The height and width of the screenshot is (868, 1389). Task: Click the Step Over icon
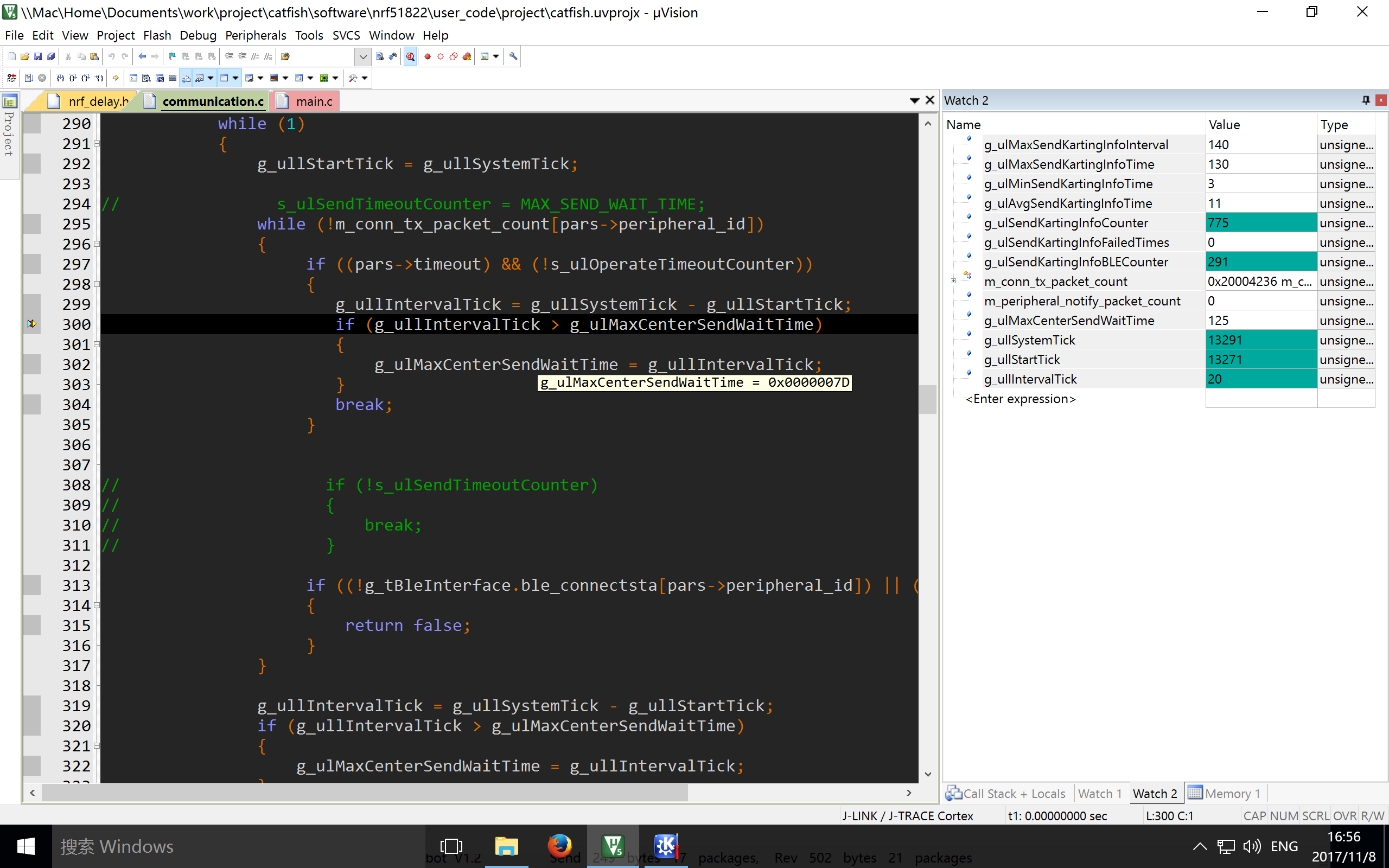click(x=73, y=78)
